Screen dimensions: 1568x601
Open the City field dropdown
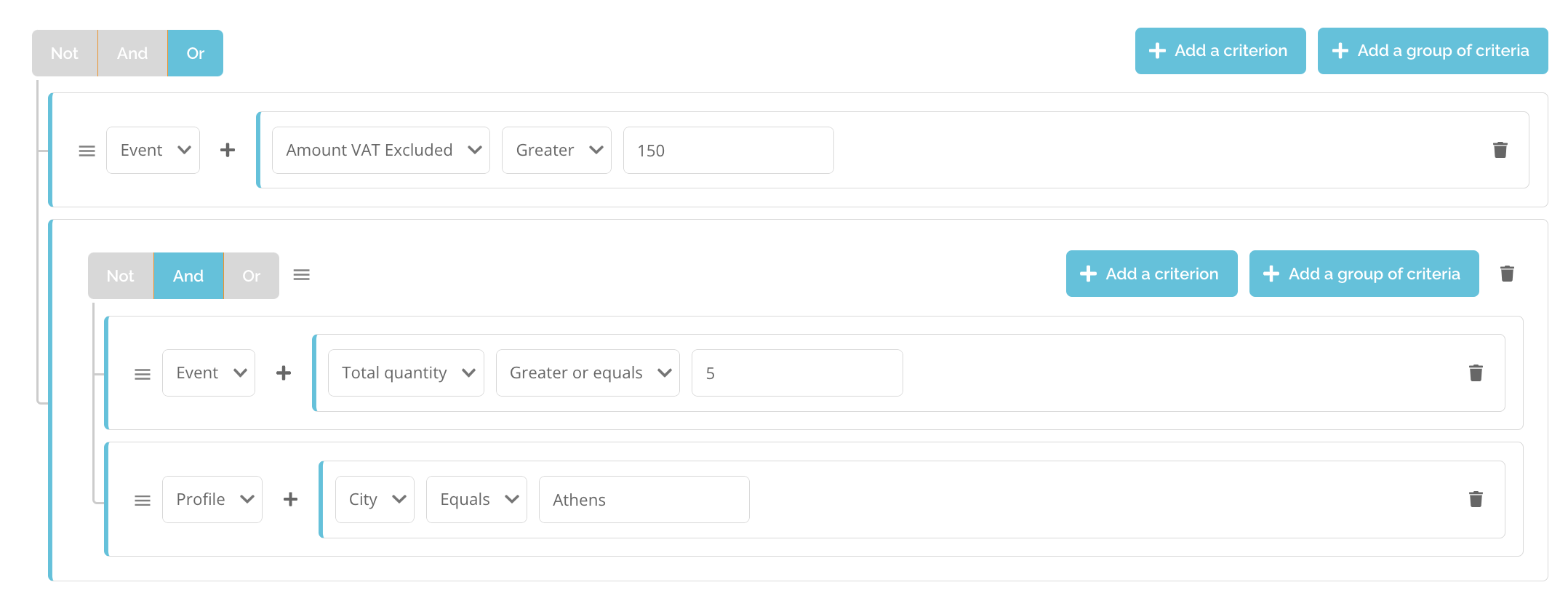pyautogui.click(x=375, y=499)
